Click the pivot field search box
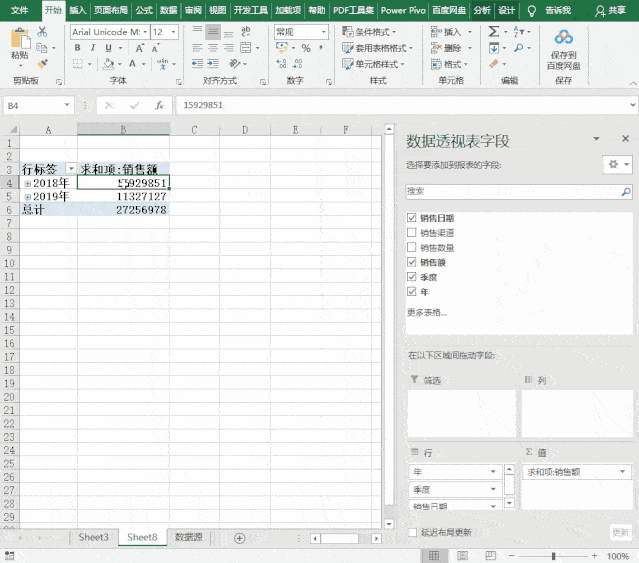The height and width of the screenshot is (563, 639). click(512, 191)
